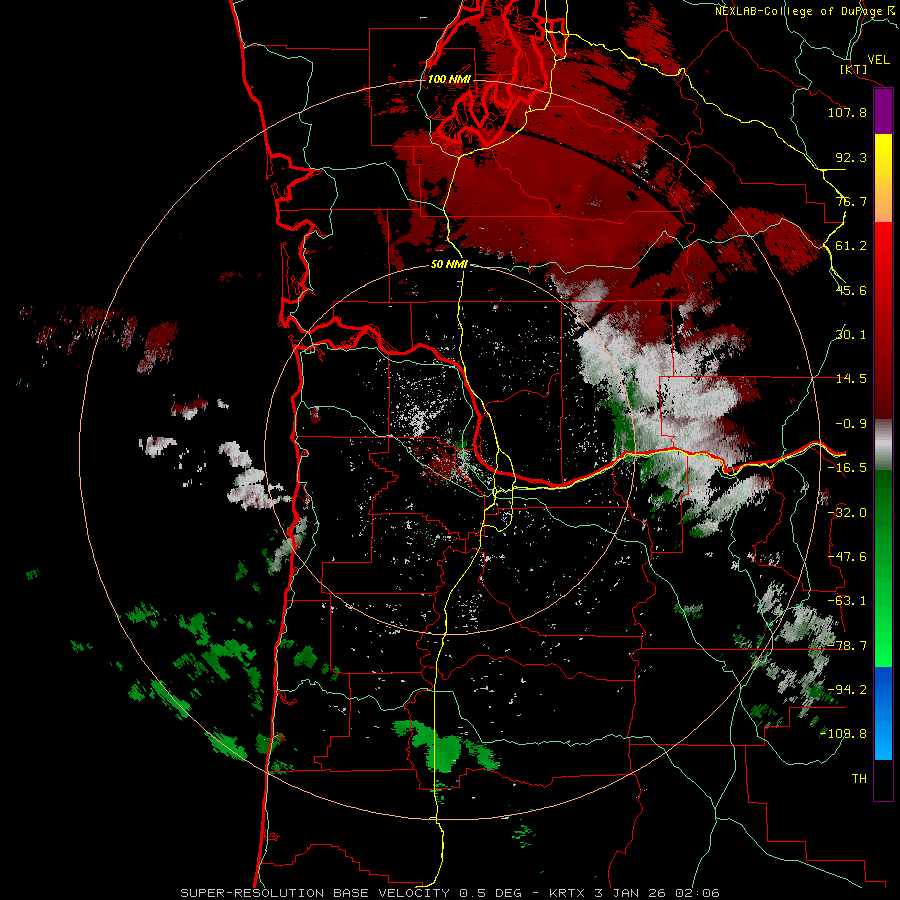The image size is (900, 900).
Task: Click the TH label on the legend
Action: (859, 779)
